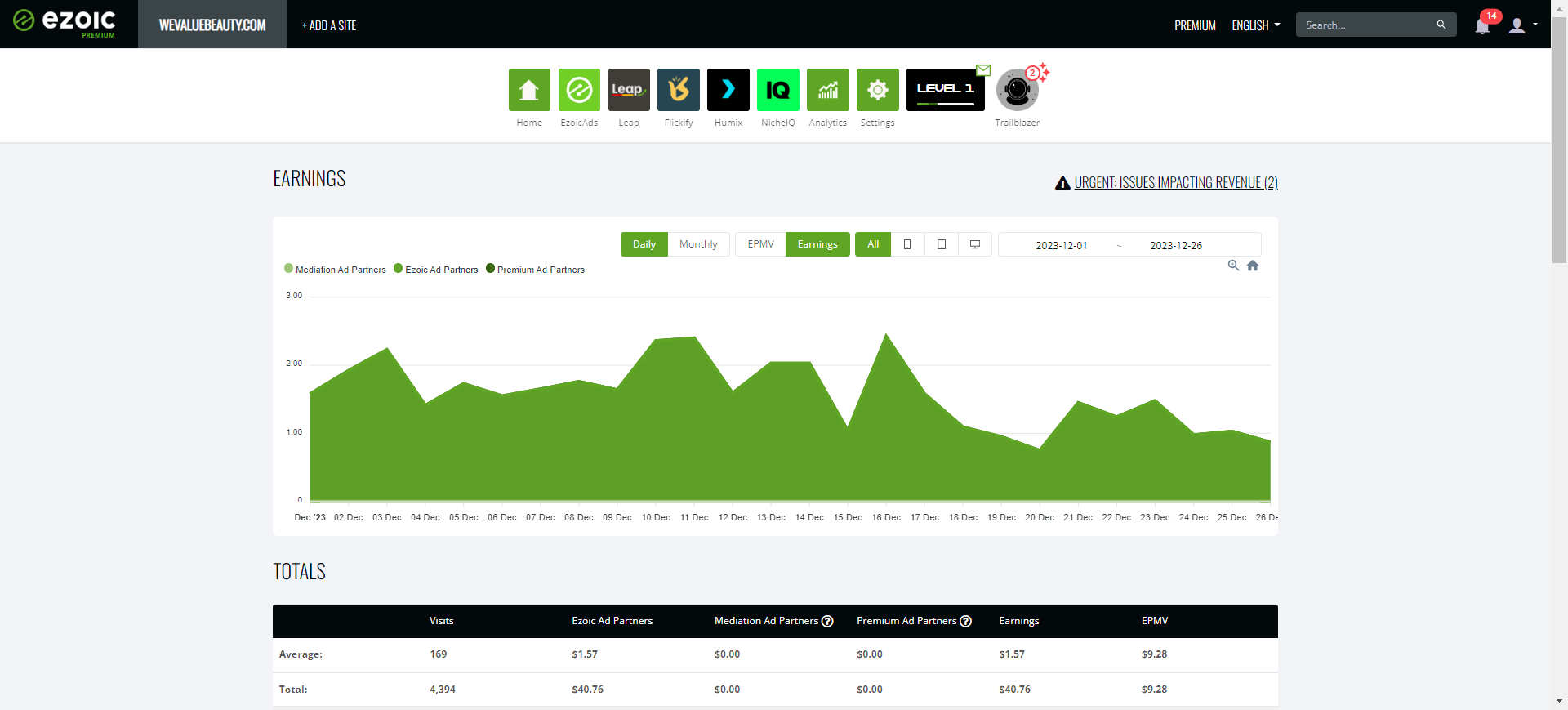The height and width of the screenshot is (710, 1568).
Task: Click the 16 Dec axis label
Action: click(x=886, y=517)
